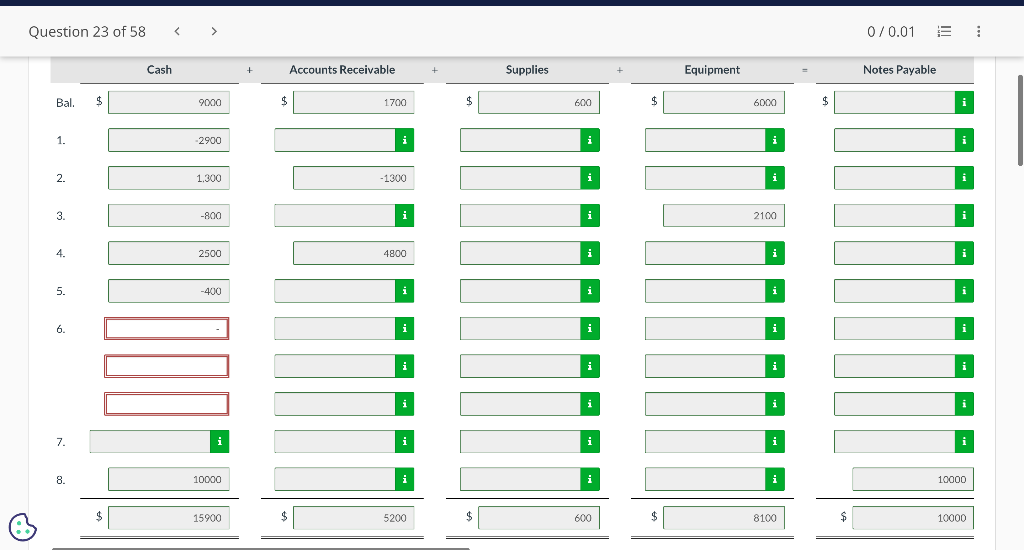
Task: Click info icon in row 4 Equipment
Action: coord(775,253)
